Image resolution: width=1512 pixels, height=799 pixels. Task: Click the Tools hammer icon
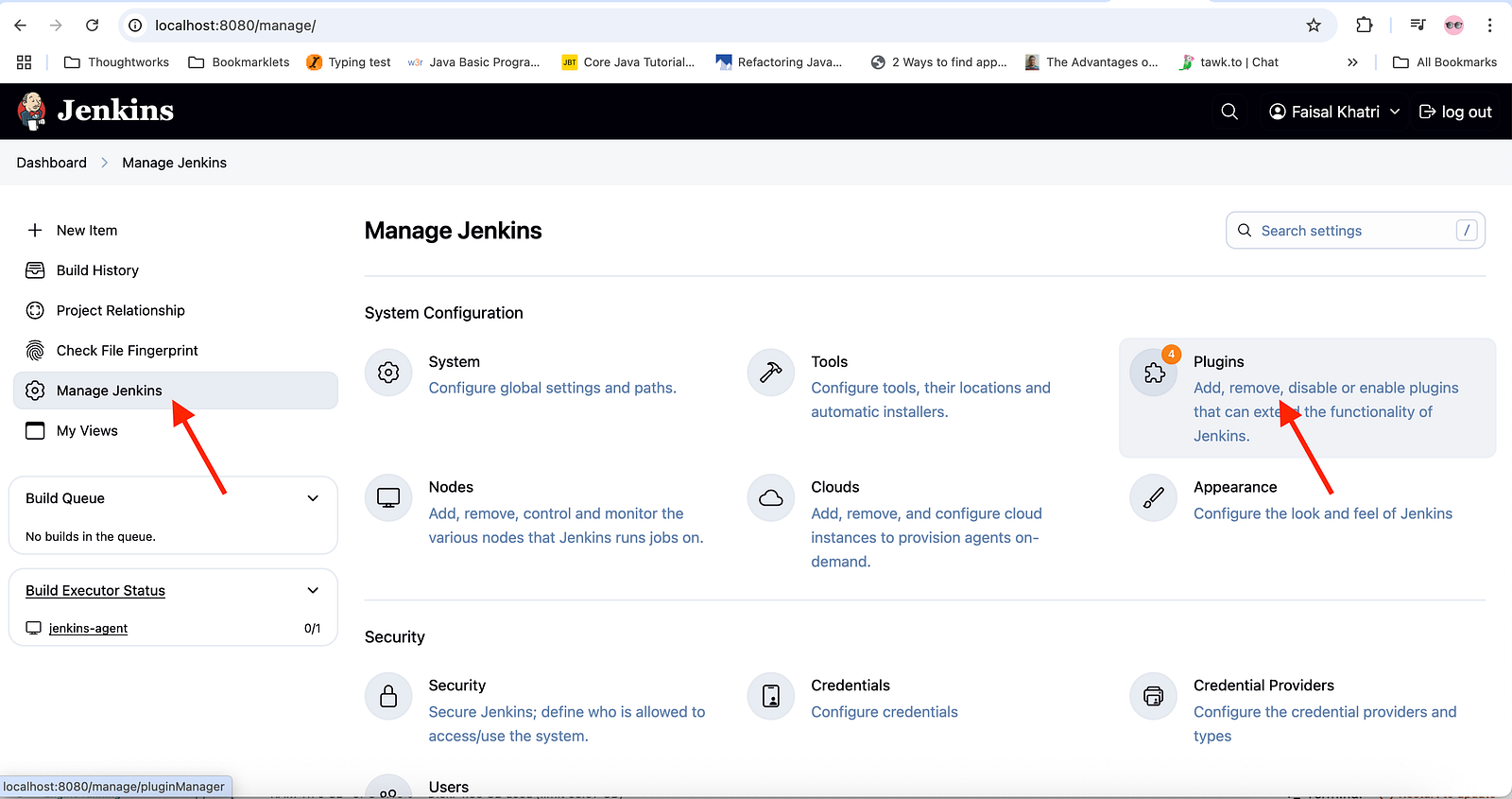point(771,373)
